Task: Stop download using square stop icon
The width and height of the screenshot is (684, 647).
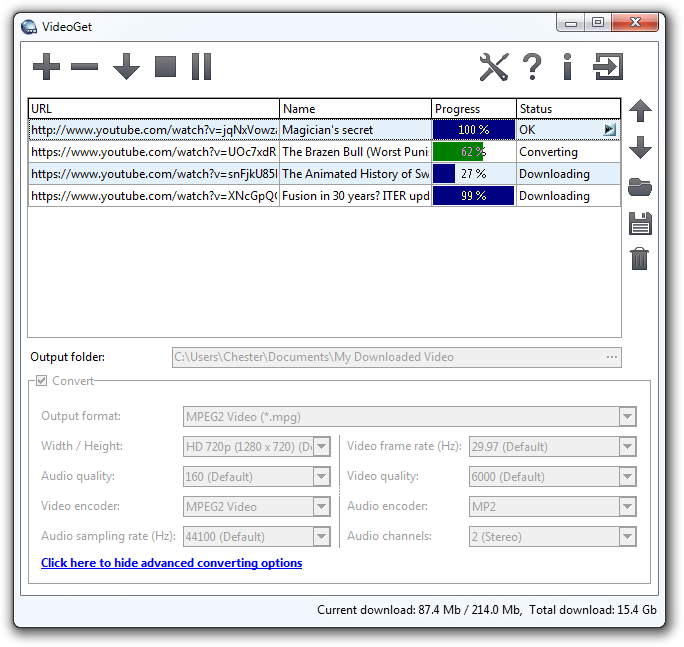Action: pyautogui.click(x=166, y=67)
